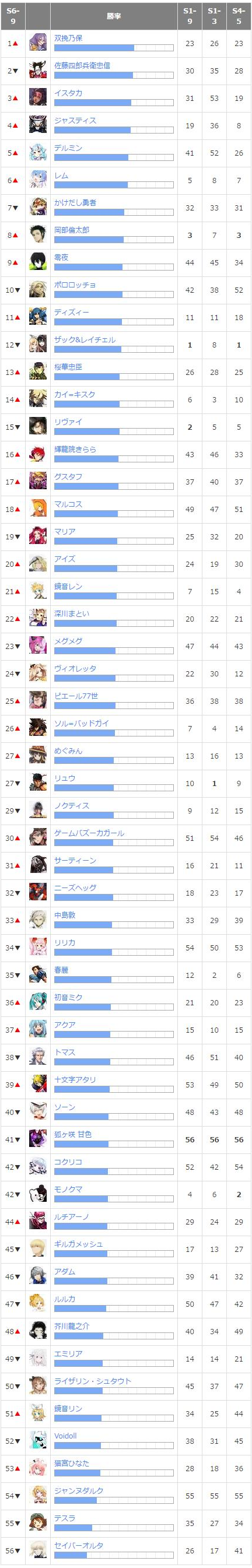The height and width of the screenshot is (1568, 252).
Task: Click the めぐみん character icon
Action: [x=38, y=755]
